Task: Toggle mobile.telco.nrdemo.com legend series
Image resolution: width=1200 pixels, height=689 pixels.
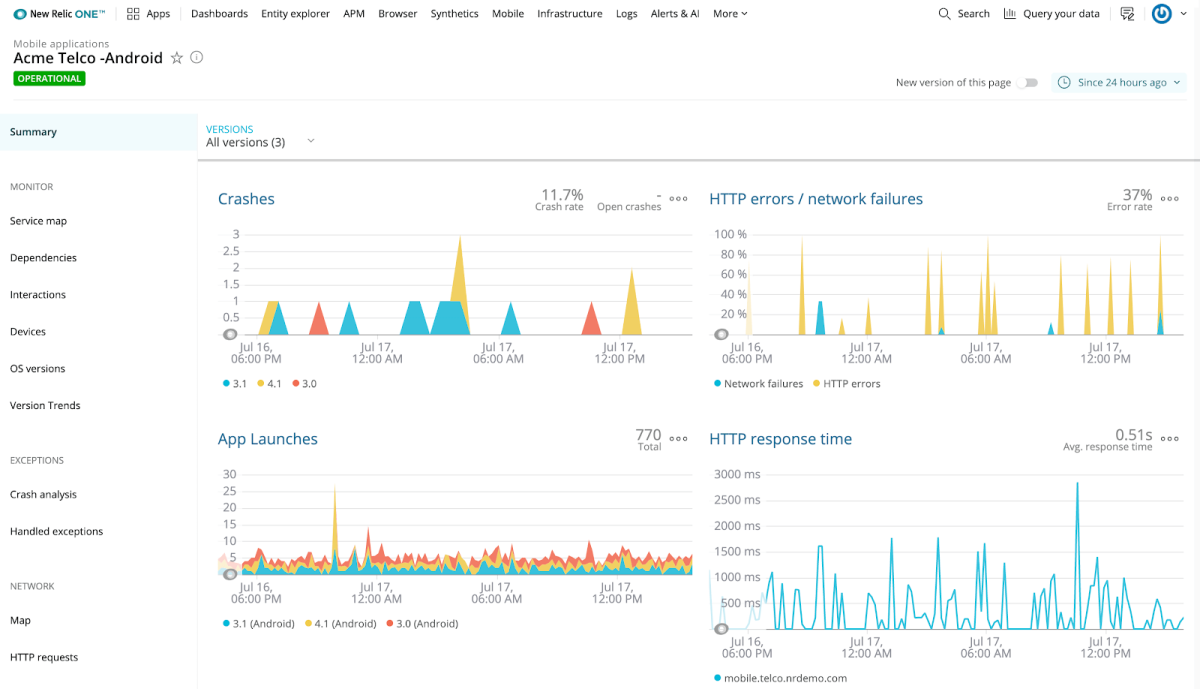Action: coord(780,678)
